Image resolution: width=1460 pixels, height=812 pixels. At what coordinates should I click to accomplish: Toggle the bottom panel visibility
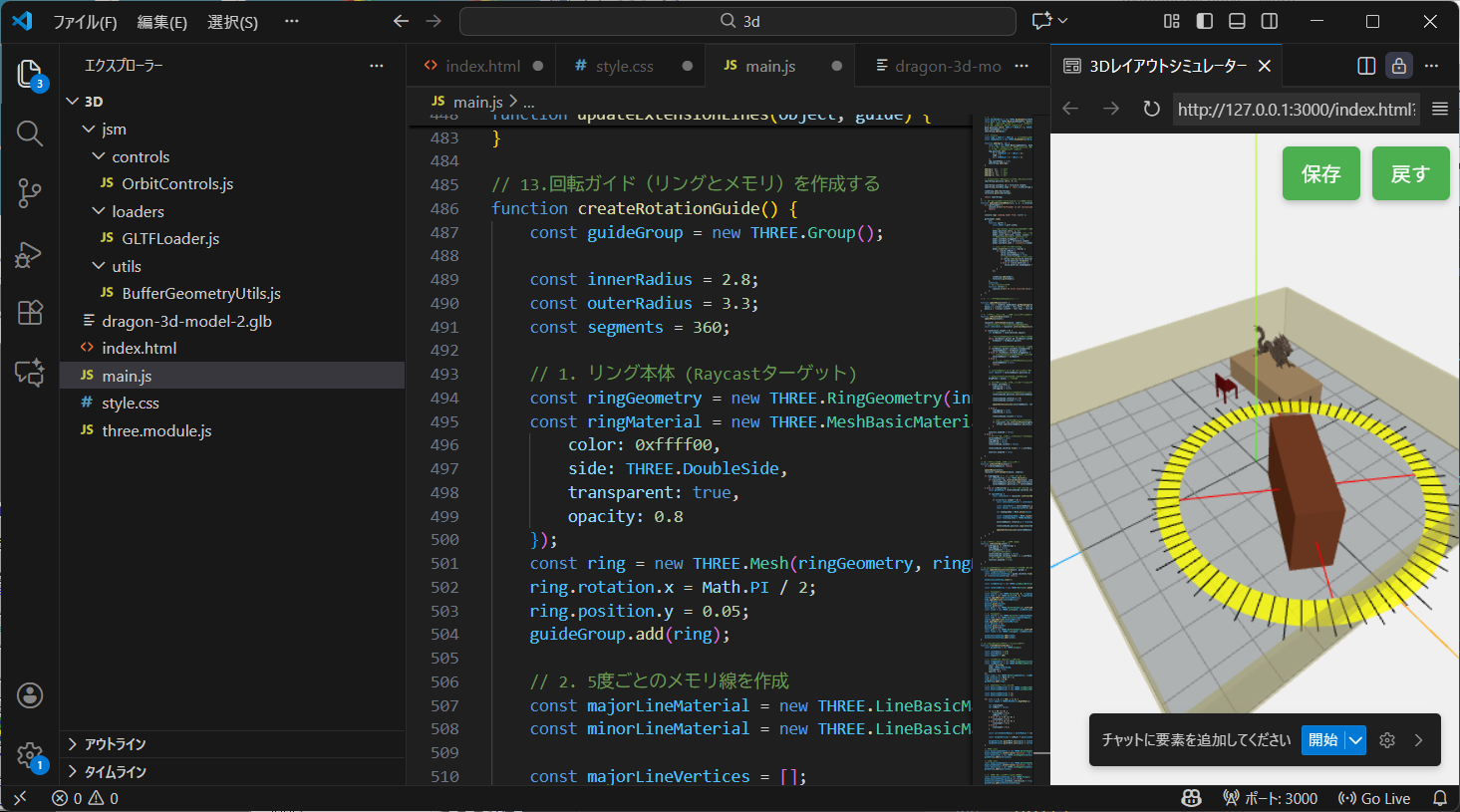(1236, 20)
